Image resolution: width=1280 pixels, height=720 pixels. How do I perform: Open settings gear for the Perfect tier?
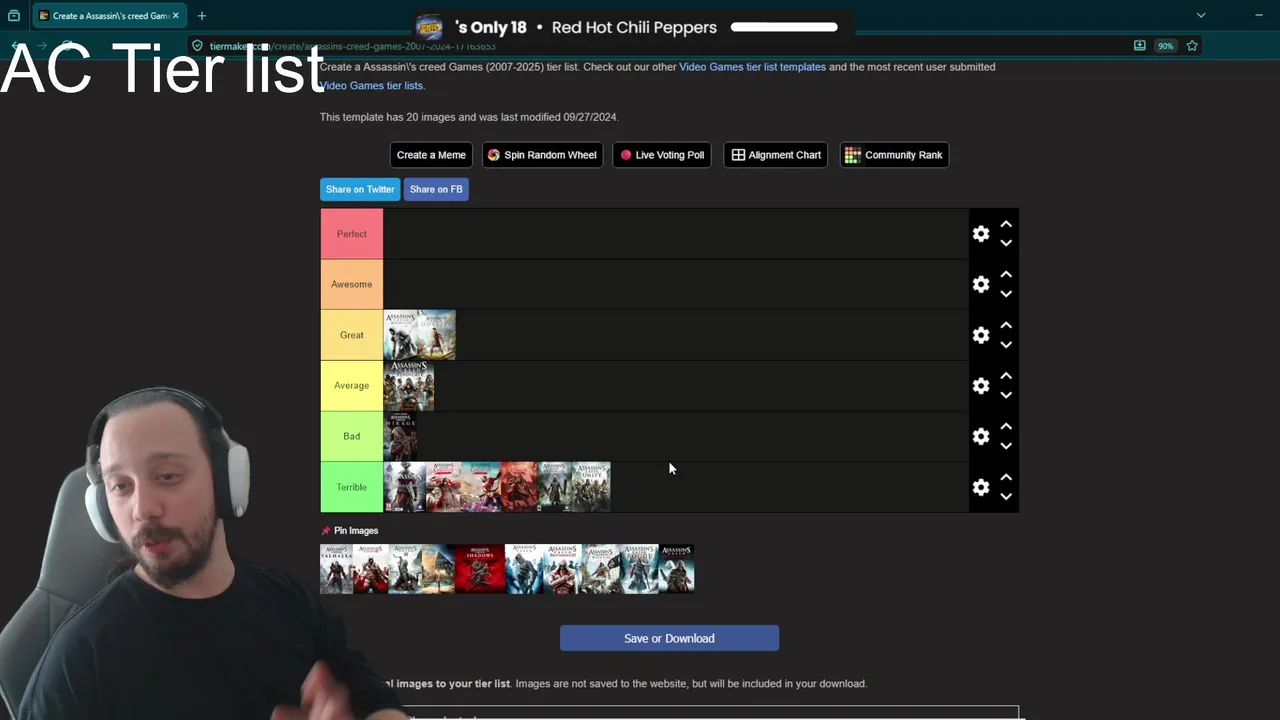pyautogui.click(x=981, y=234)
